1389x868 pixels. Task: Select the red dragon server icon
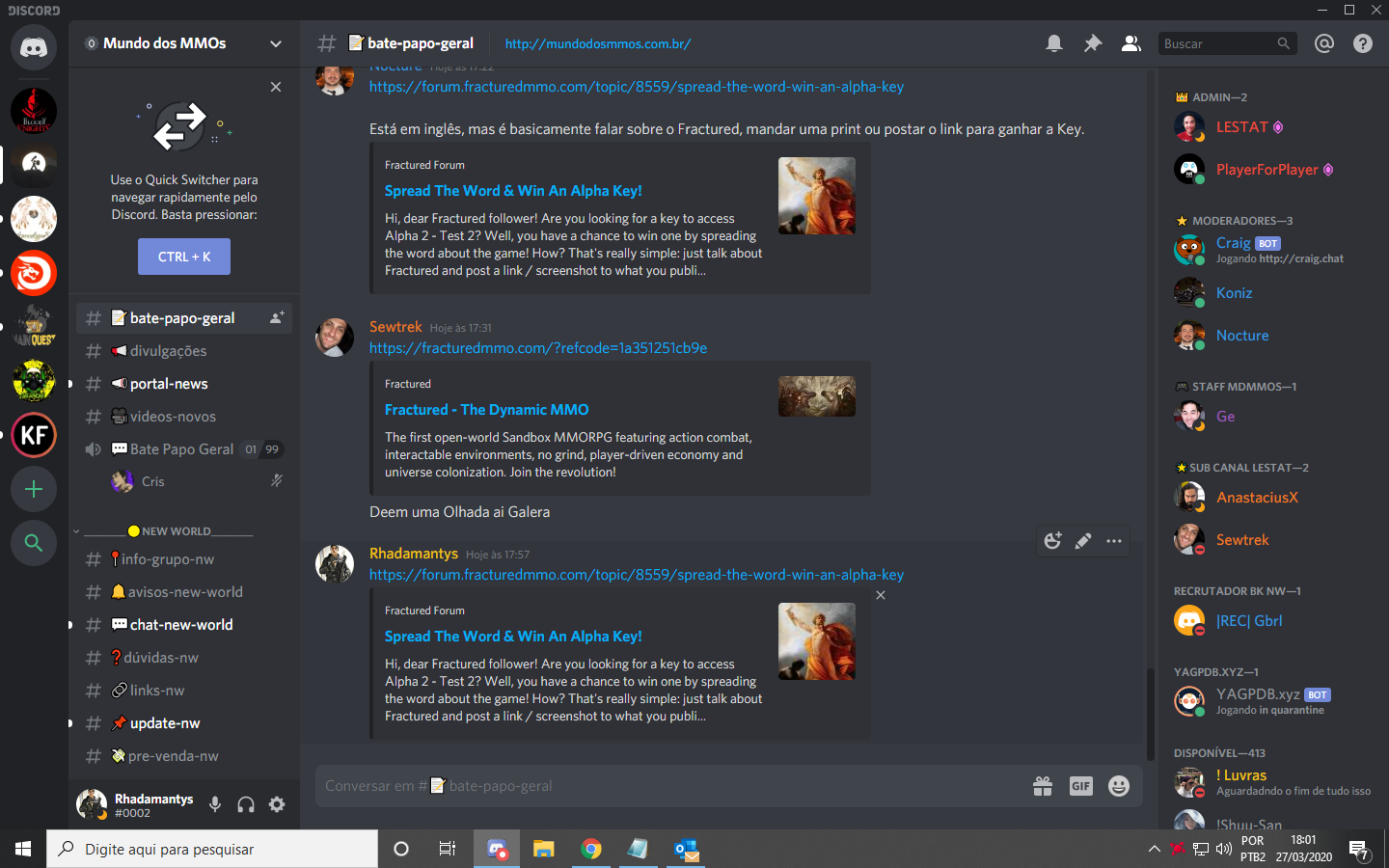click(x=34, y=273)
